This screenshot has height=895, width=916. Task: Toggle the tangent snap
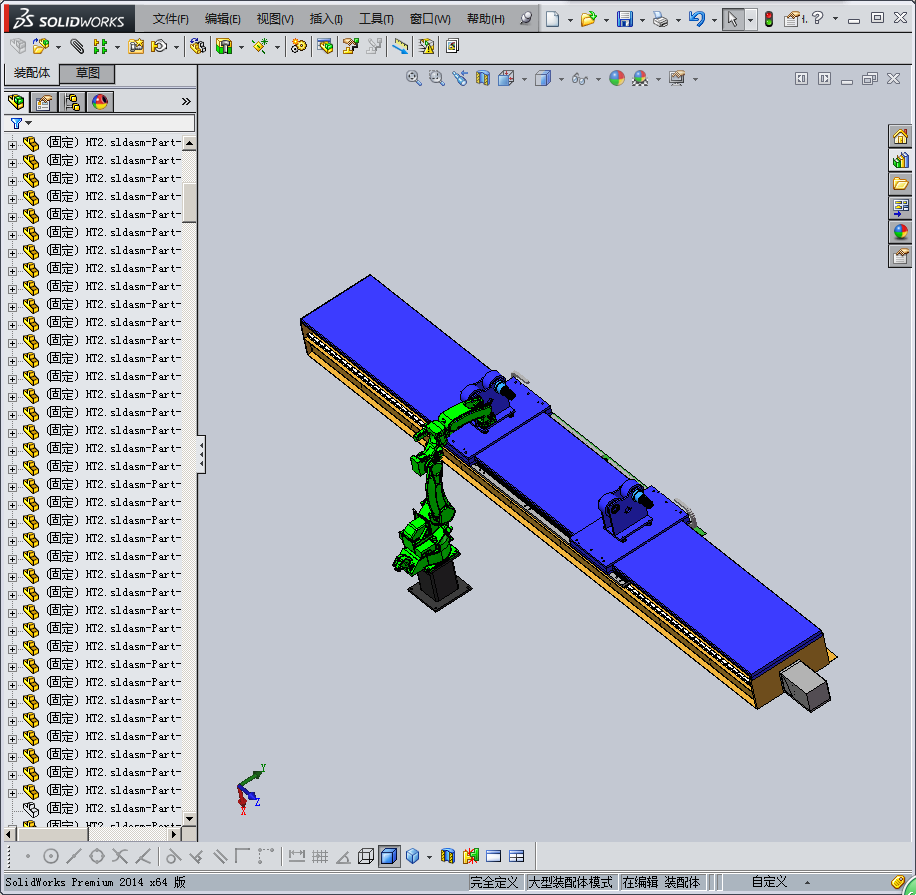(x=173, y=856)
